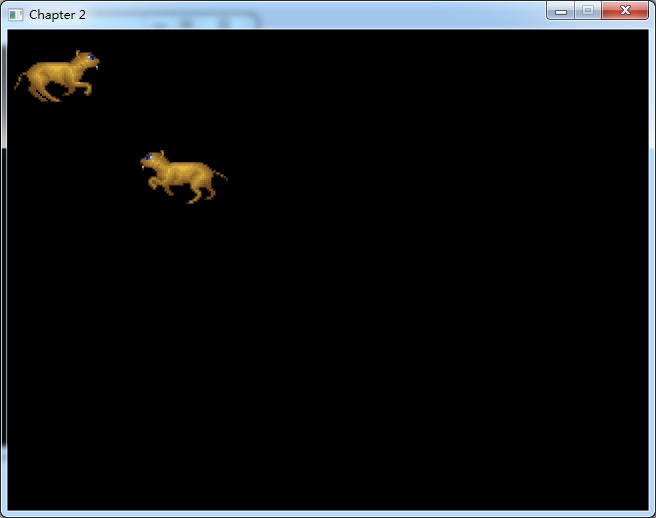Minimize the Chapter 2 window

(561, 11)
